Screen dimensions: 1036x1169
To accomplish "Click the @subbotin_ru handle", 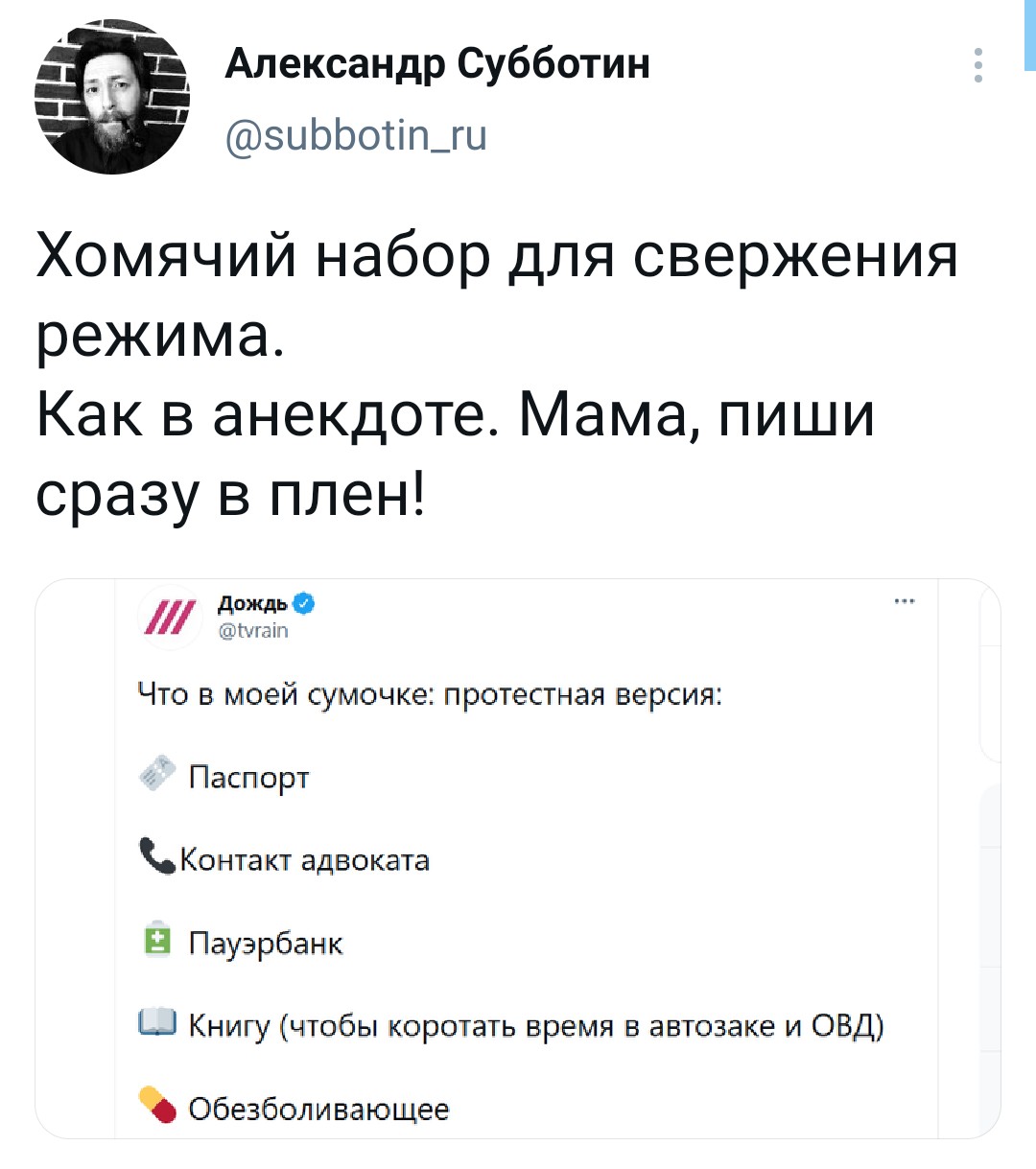I will [356, 135].
